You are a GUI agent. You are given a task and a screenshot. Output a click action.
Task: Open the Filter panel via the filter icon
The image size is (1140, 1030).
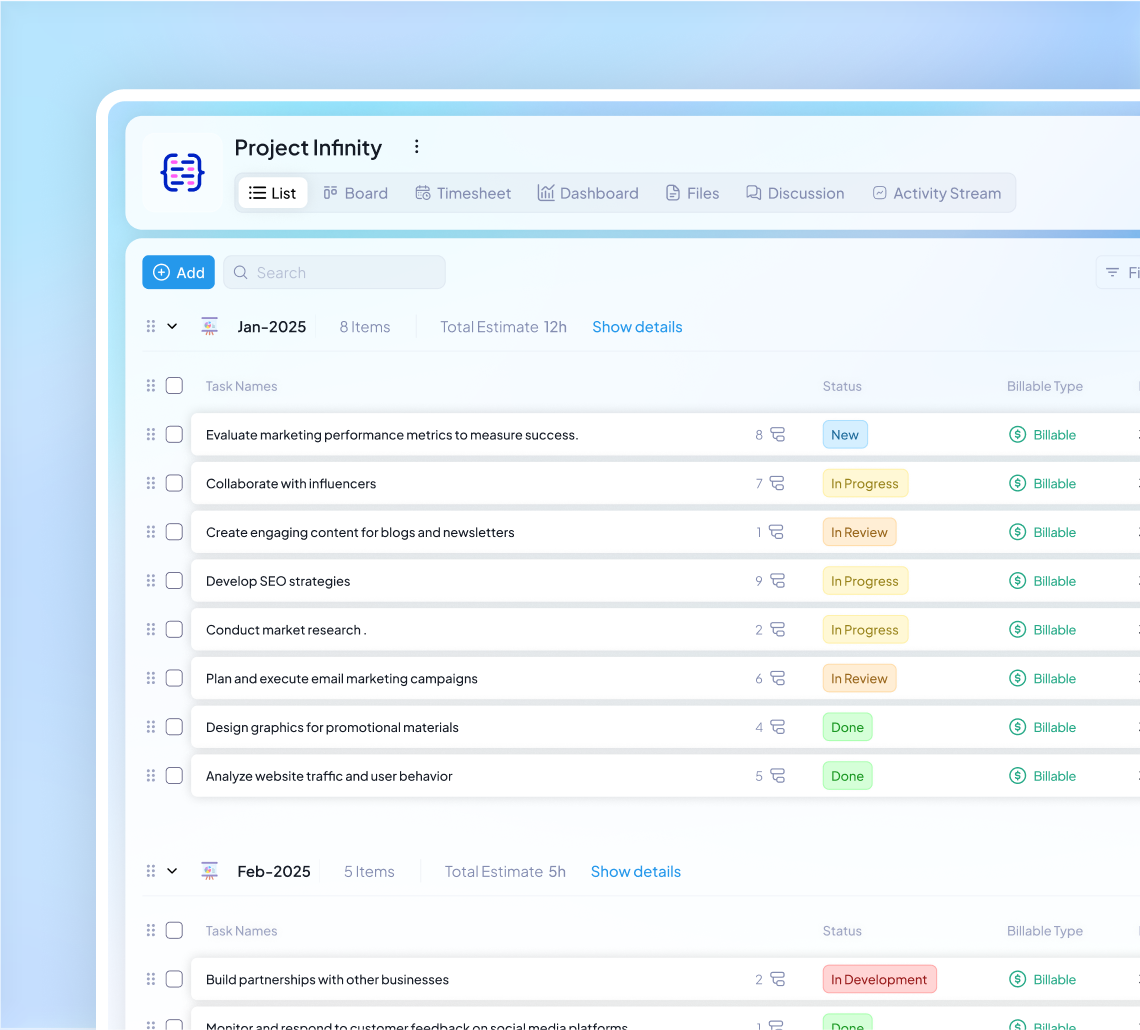coord(1113,272)
